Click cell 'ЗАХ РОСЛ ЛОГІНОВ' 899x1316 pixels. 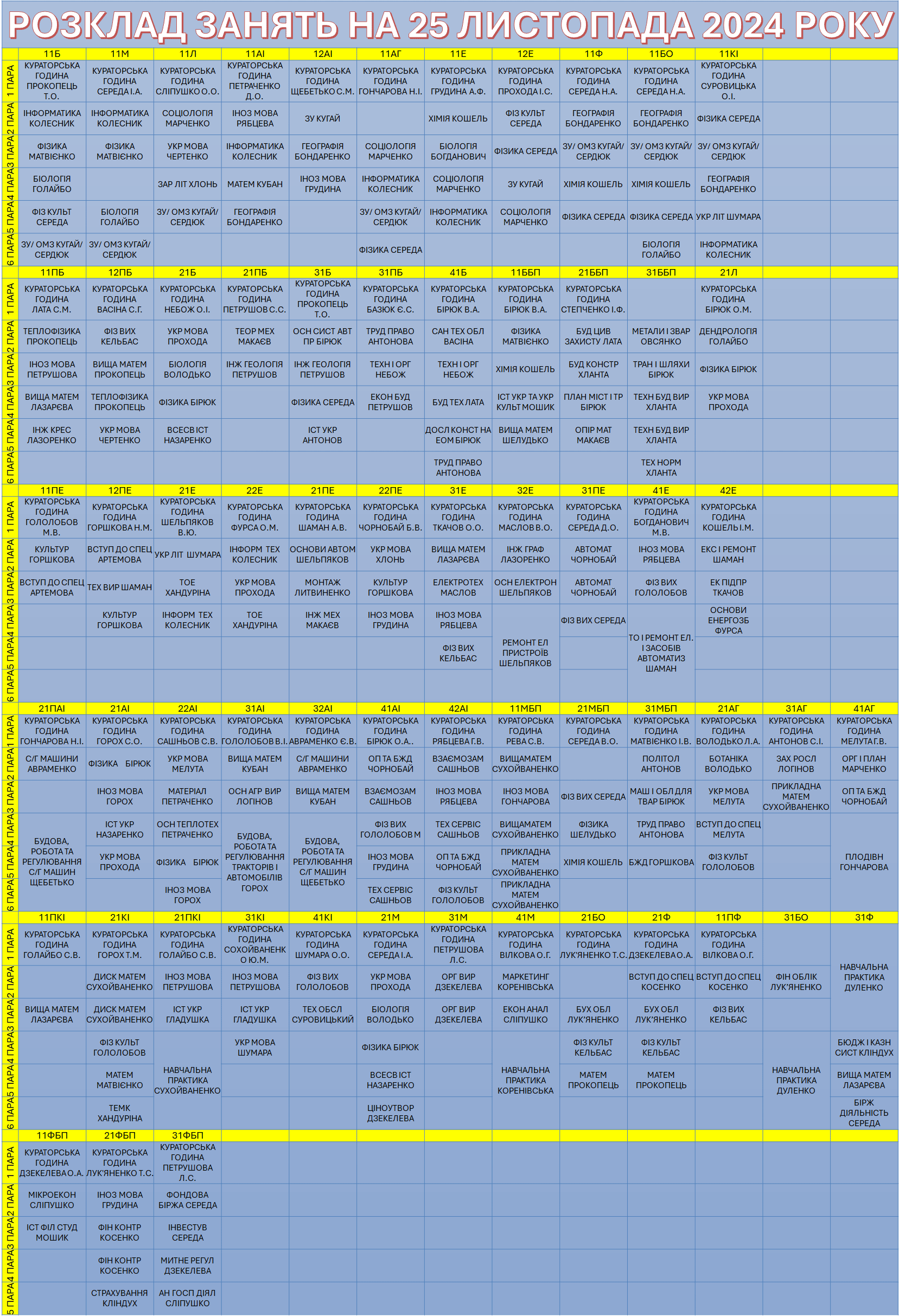pos(796,763)
